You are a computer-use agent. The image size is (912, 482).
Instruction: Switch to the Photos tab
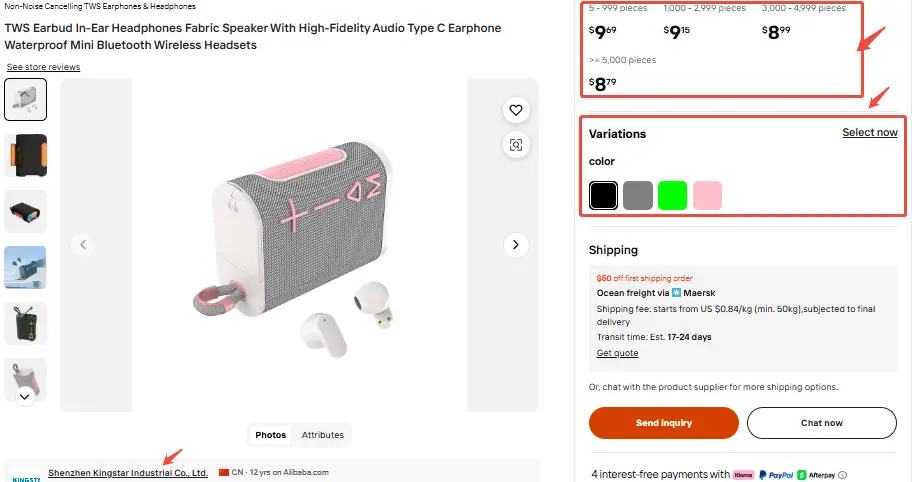click(x=270, y=435)
